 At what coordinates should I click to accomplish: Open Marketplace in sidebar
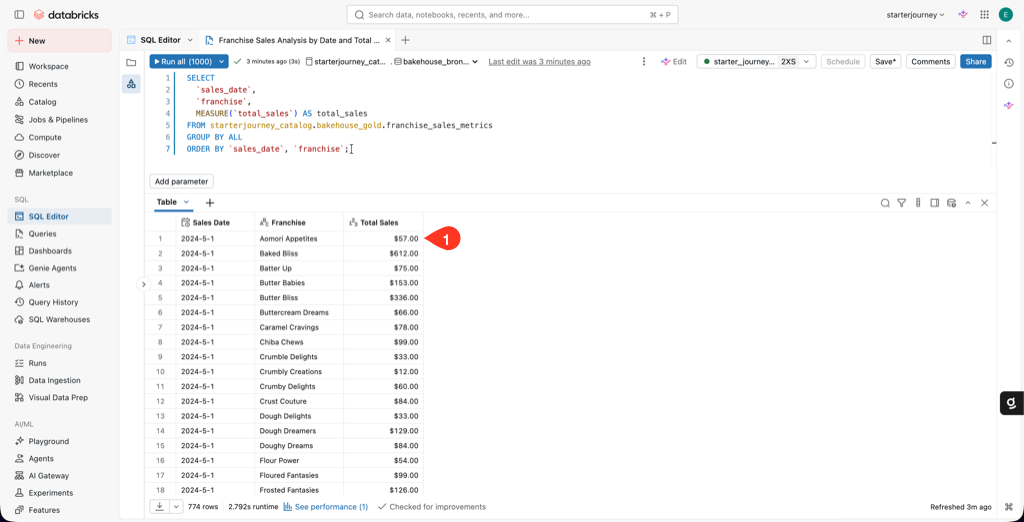point(59,173)
